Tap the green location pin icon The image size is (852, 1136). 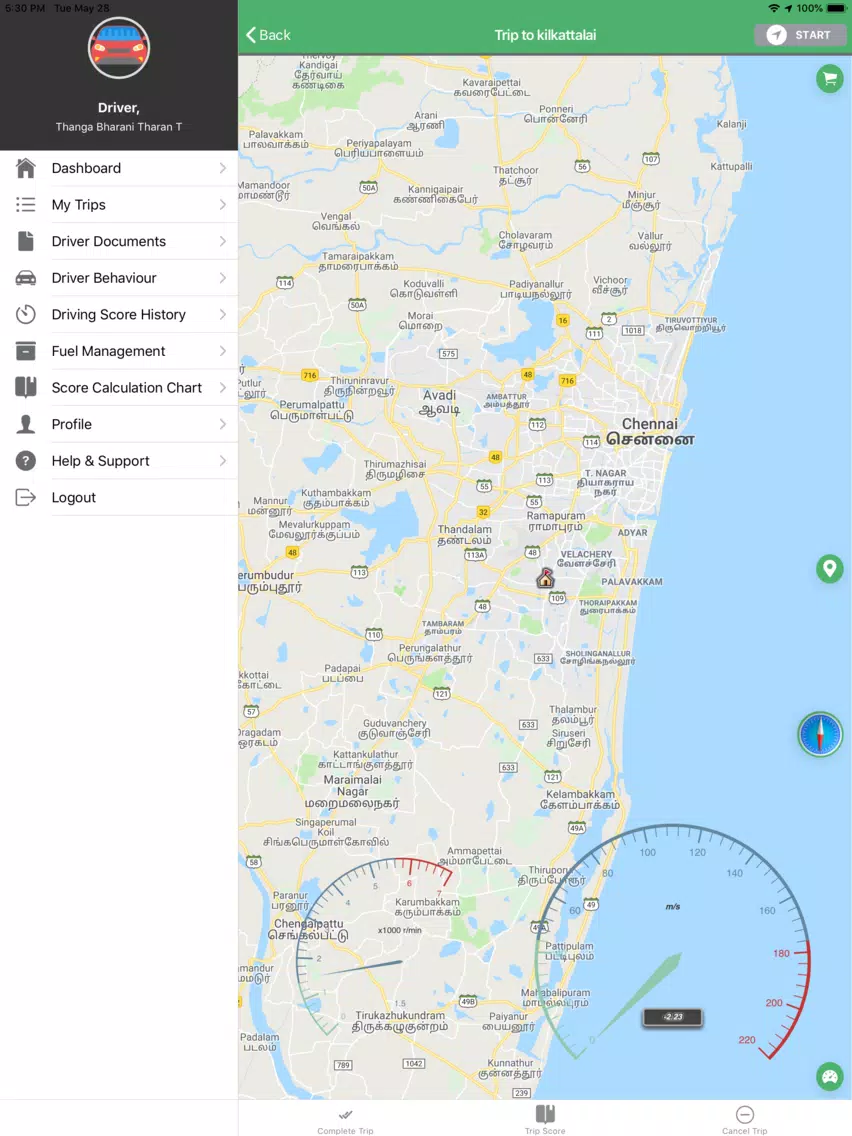tap(830, 569)
